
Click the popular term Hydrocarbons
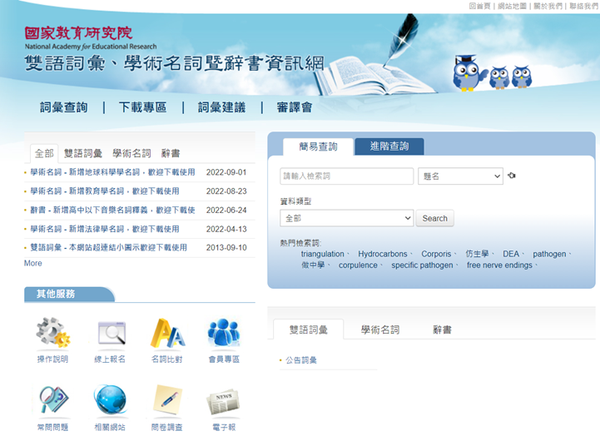(383, 254)
